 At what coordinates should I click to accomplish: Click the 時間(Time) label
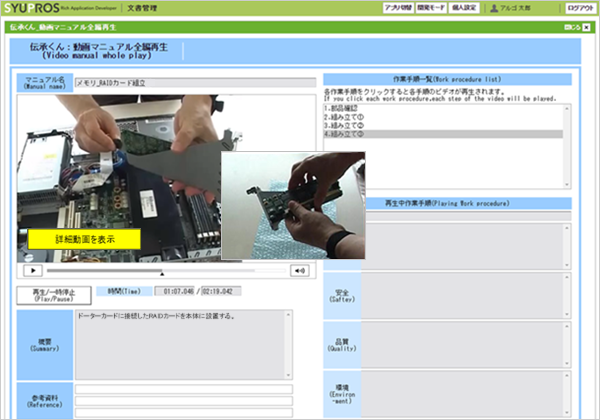pyautogui.click(x=124, y=291)
